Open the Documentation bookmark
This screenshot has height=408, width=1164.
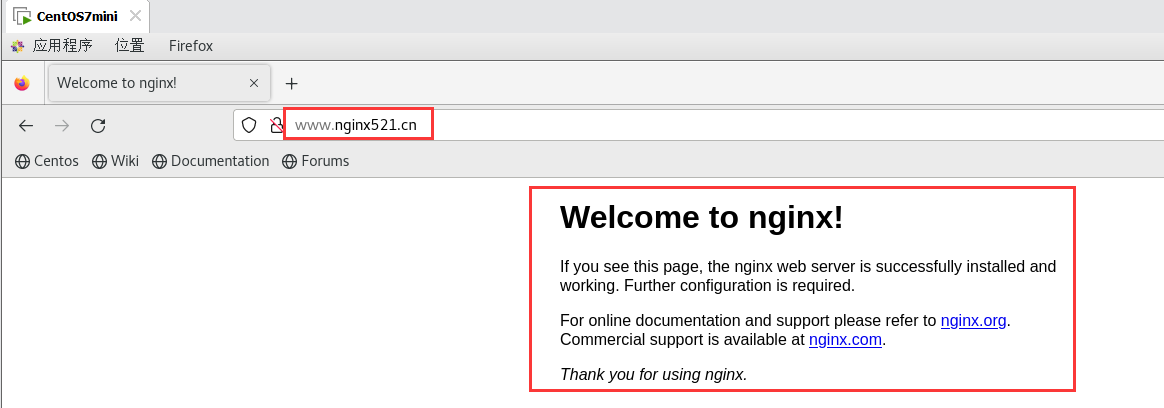pos(211,161)
